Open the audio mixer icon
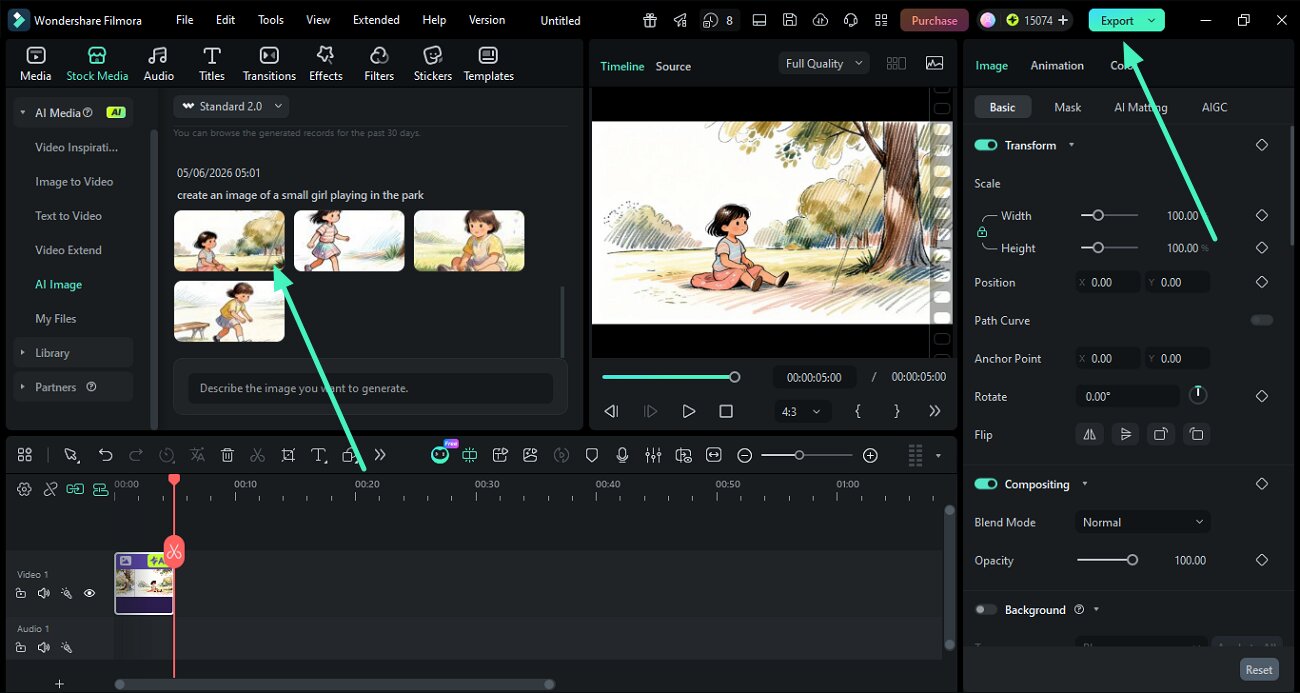Screen dimensions: 1300x693 [x=653, y=455]
